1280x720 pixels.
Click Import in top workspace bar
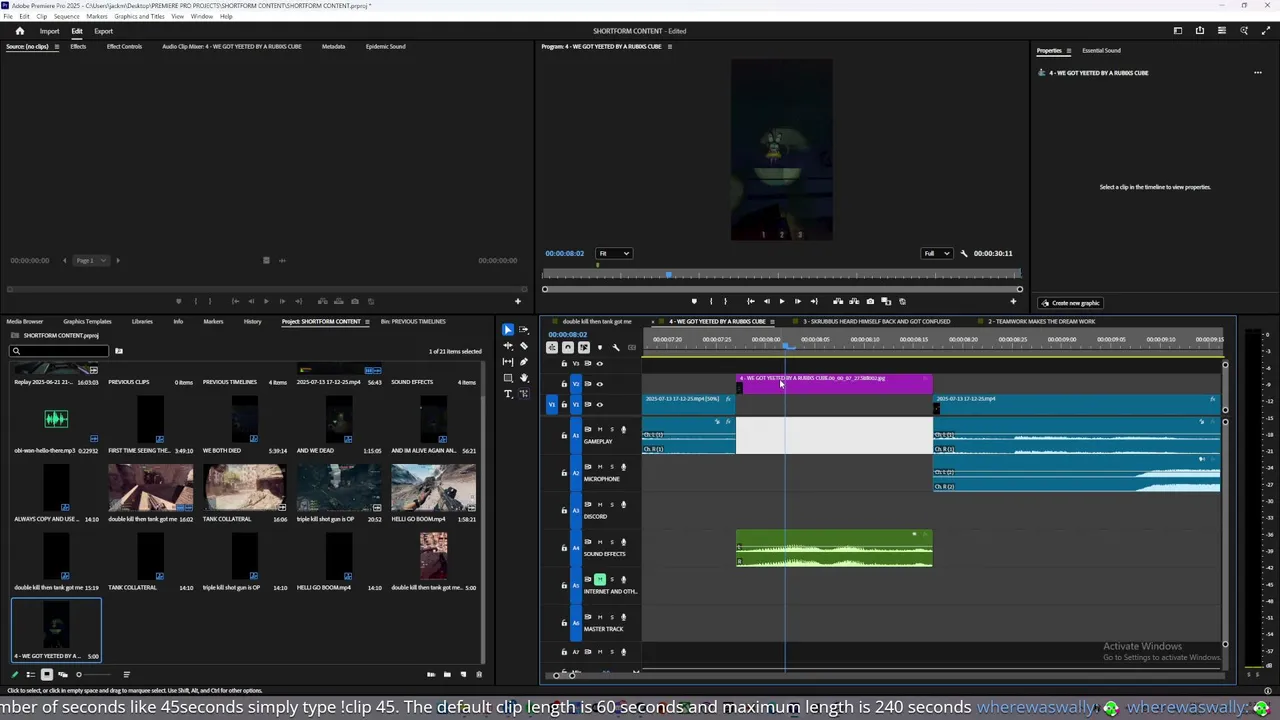(x=49, y=31)
